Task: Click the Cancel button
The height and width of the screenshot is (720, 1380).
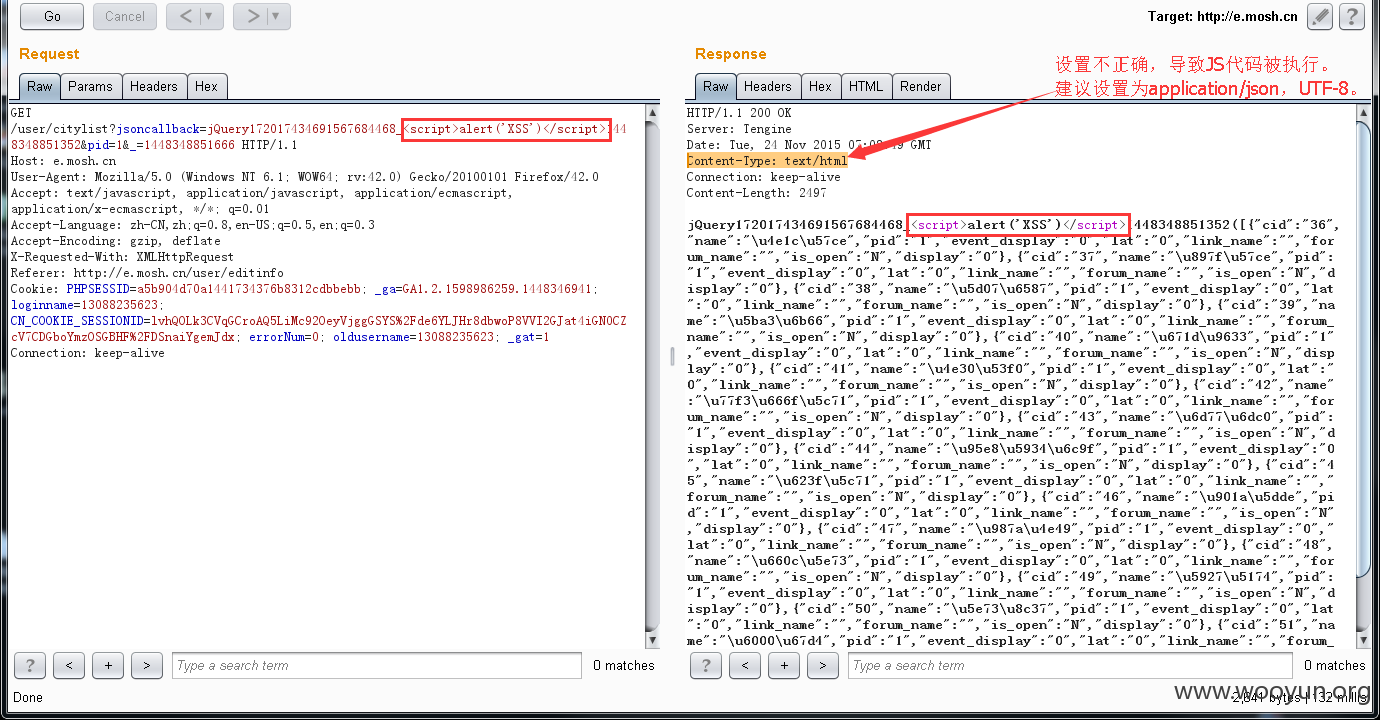Action: (x=124, y=16)
